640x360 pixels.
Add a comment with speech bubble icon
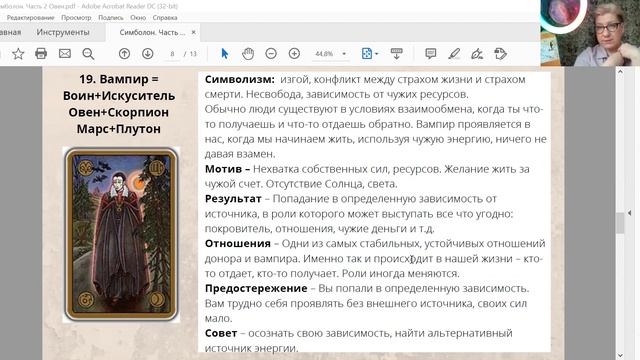click(431, 53)
